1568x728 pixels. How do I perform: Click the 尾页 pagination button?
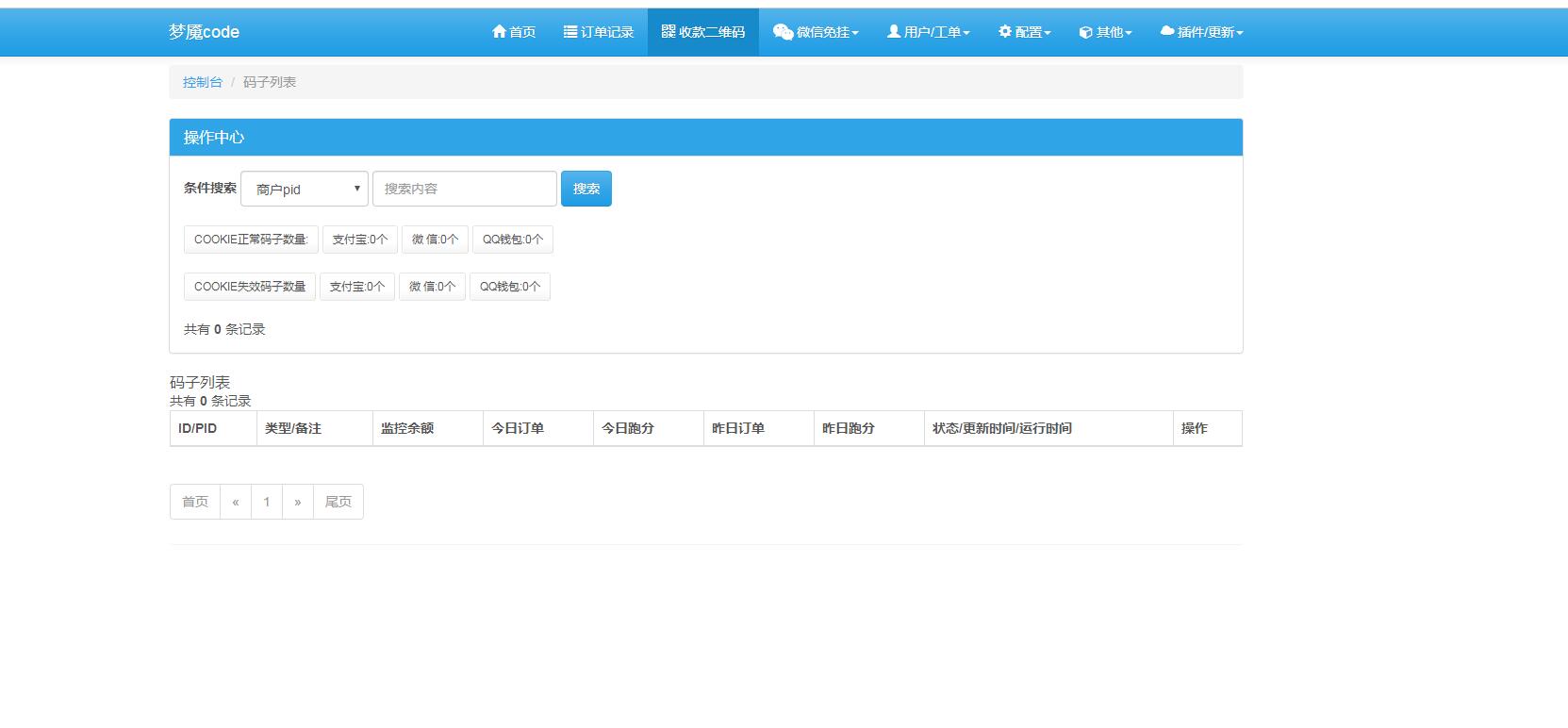pyautogui.click(x=338, y=502)
